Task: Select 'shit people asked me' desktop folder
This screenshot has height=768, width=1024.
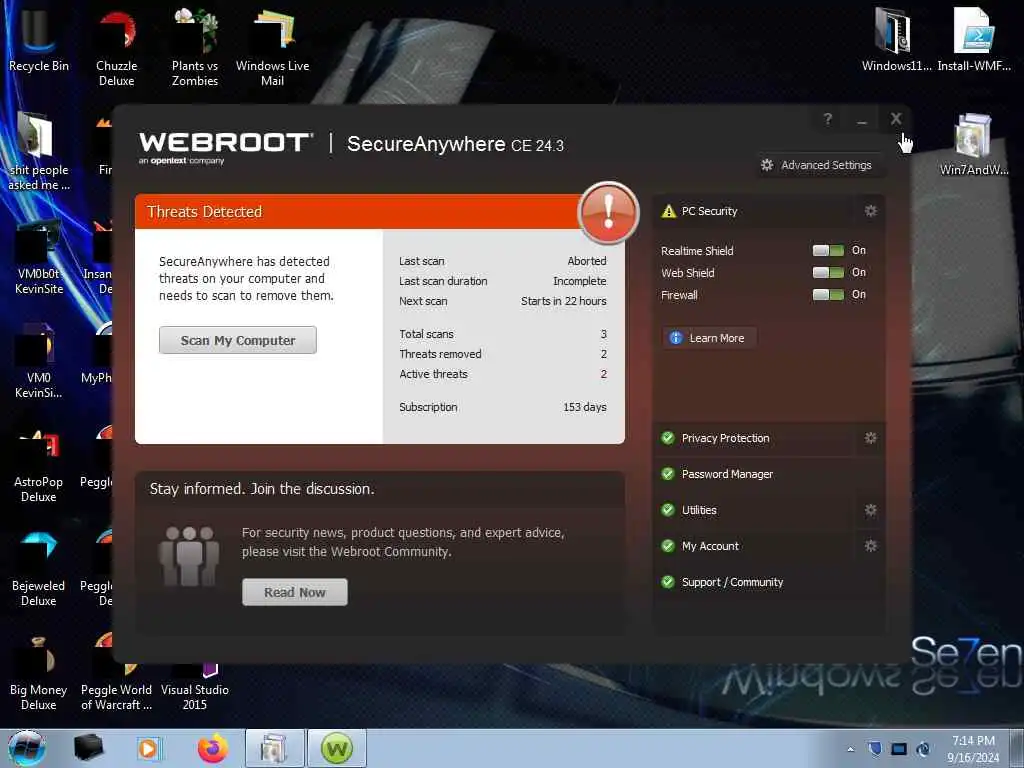Action: [x=38, y=152]
